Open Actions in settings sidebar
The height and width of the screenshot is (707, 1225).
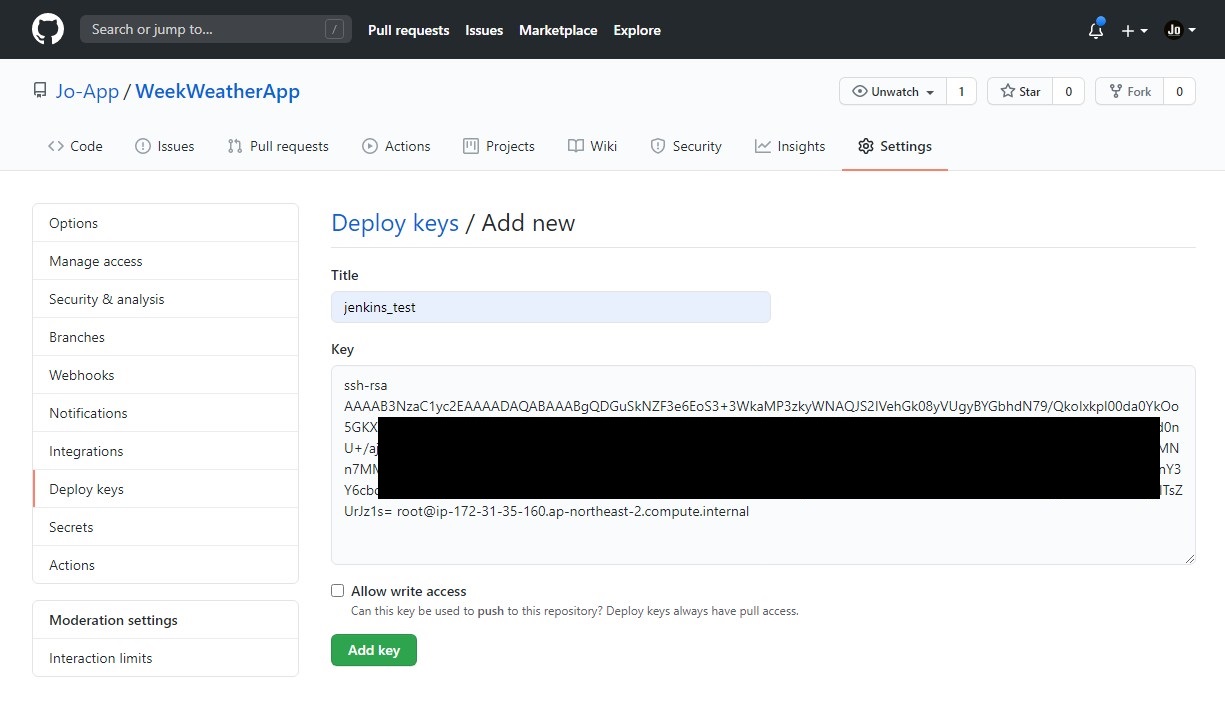166,565
